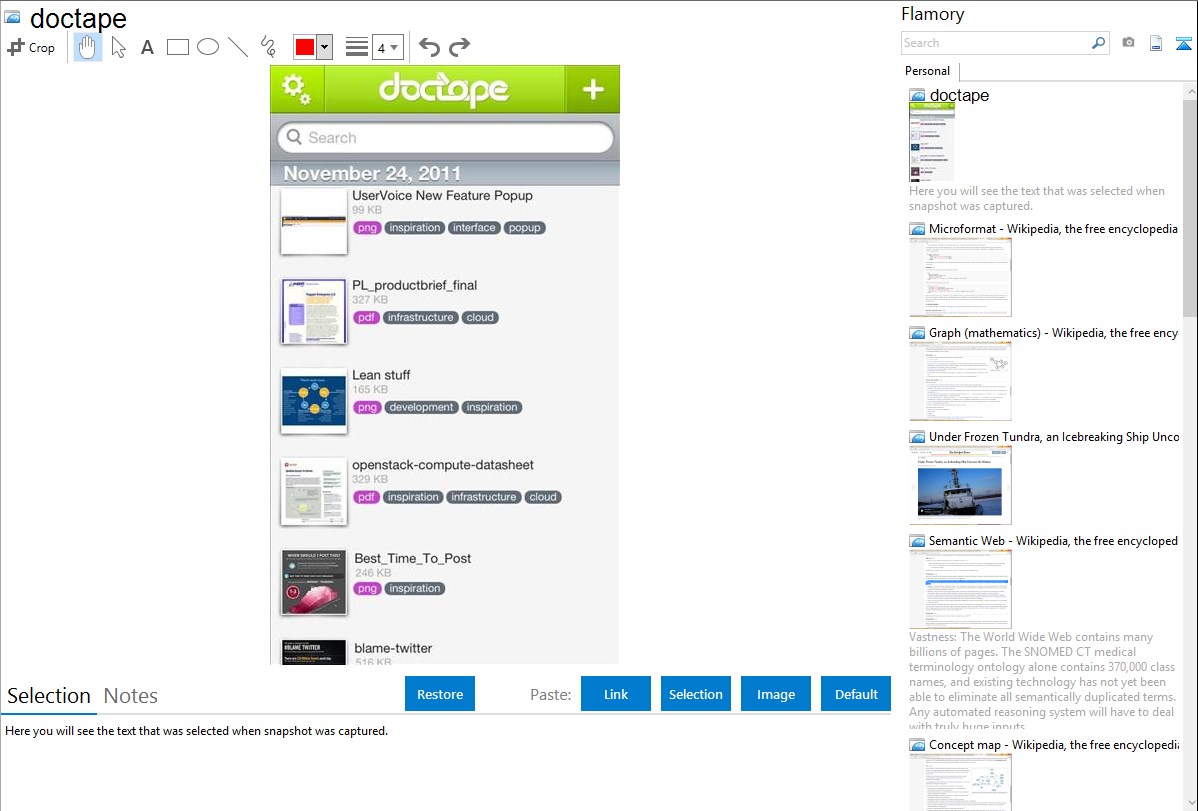
Task: Select the straight line drawing tool
Action: tap(238, 47)
